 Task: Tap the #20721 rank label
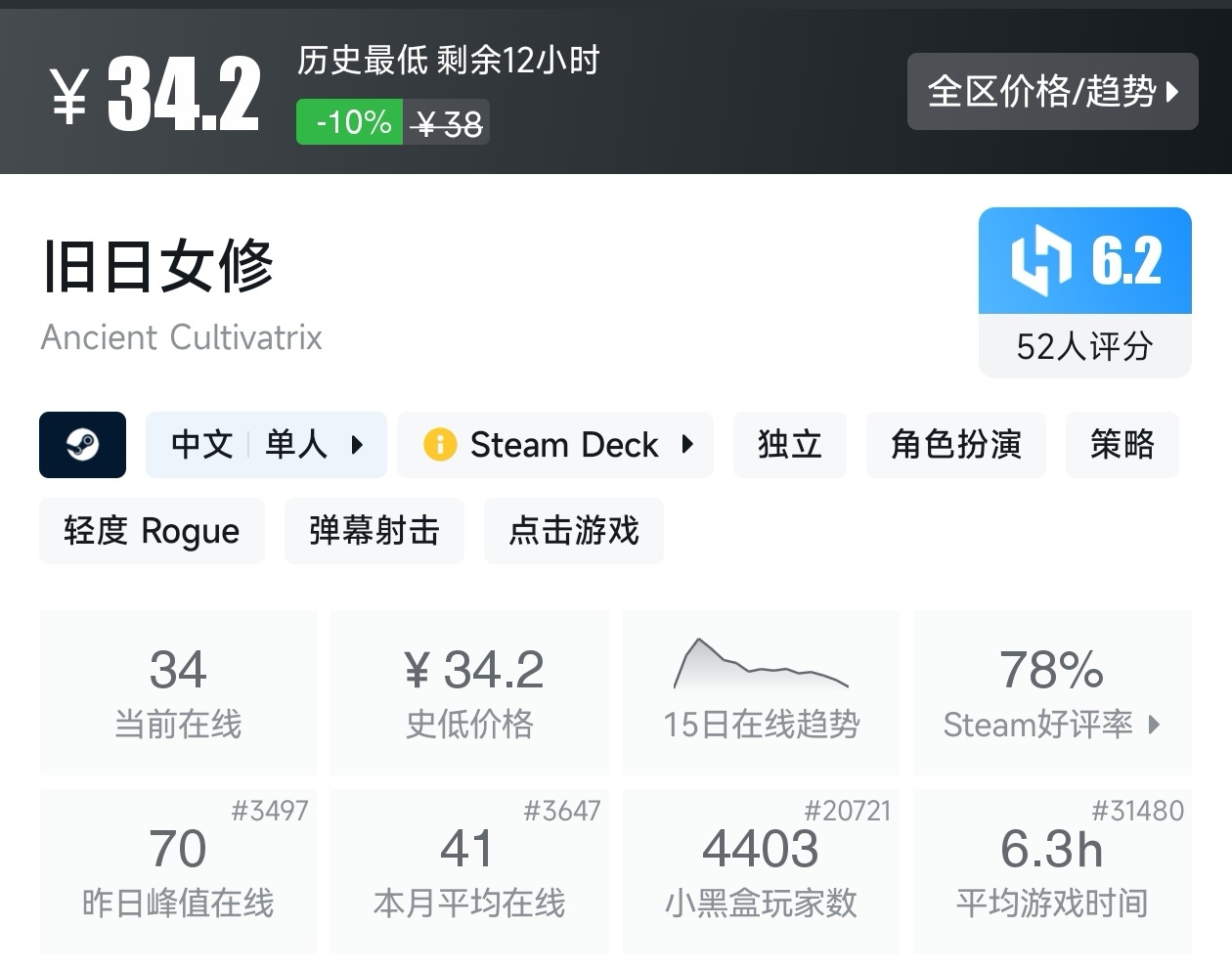(848, 811)
